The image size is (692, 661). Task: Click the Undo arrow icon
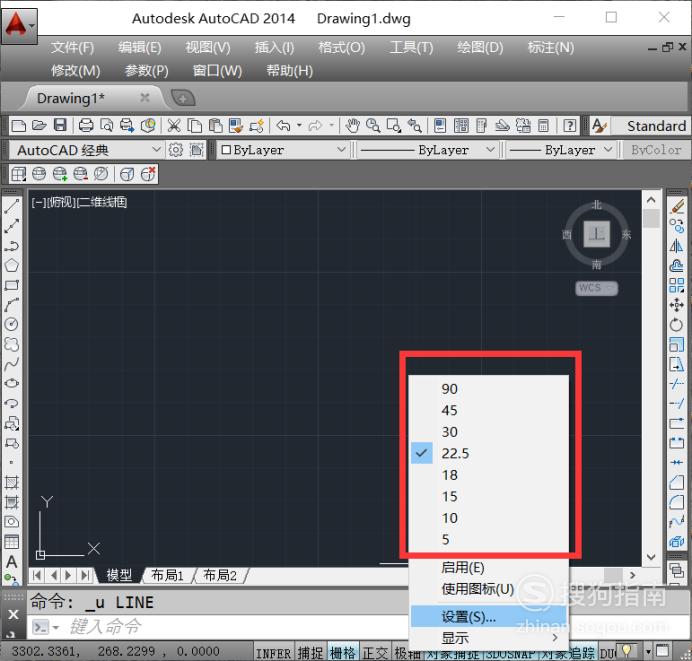click(283, 126)
